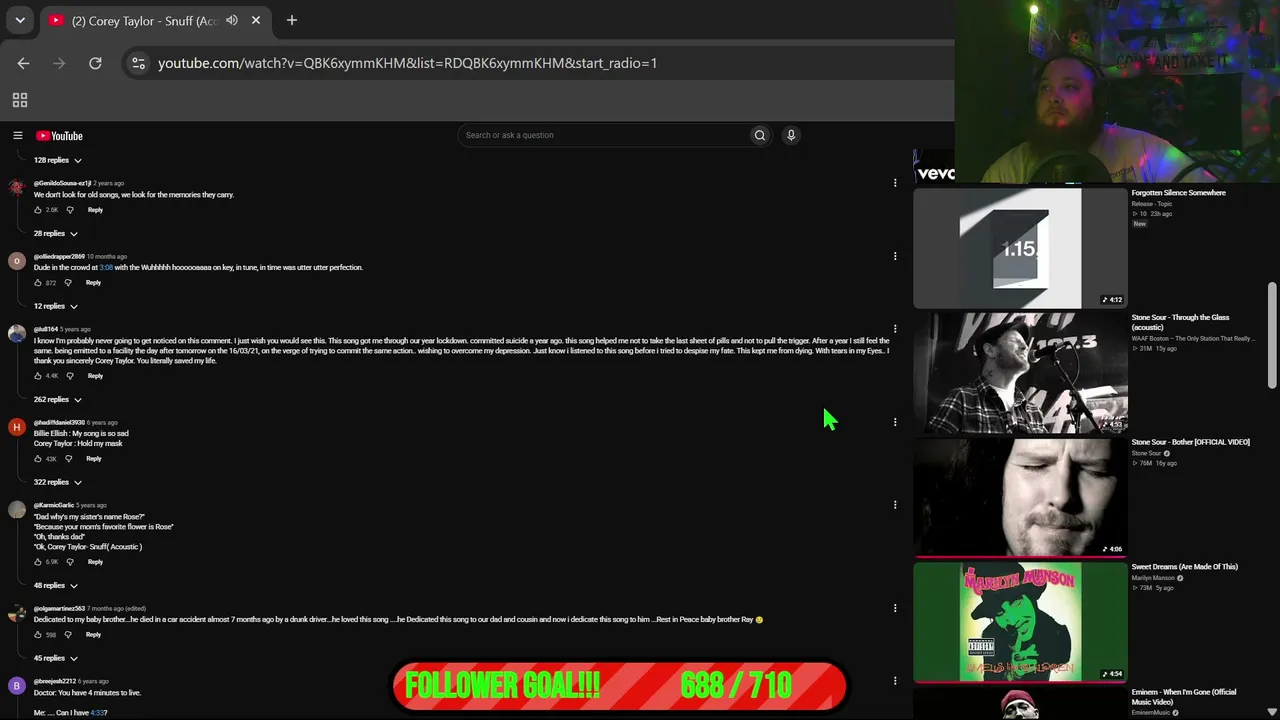The image size is (1280, 720).
Task: Dislike the "memories they carry" comment
Action: (70, 210)
